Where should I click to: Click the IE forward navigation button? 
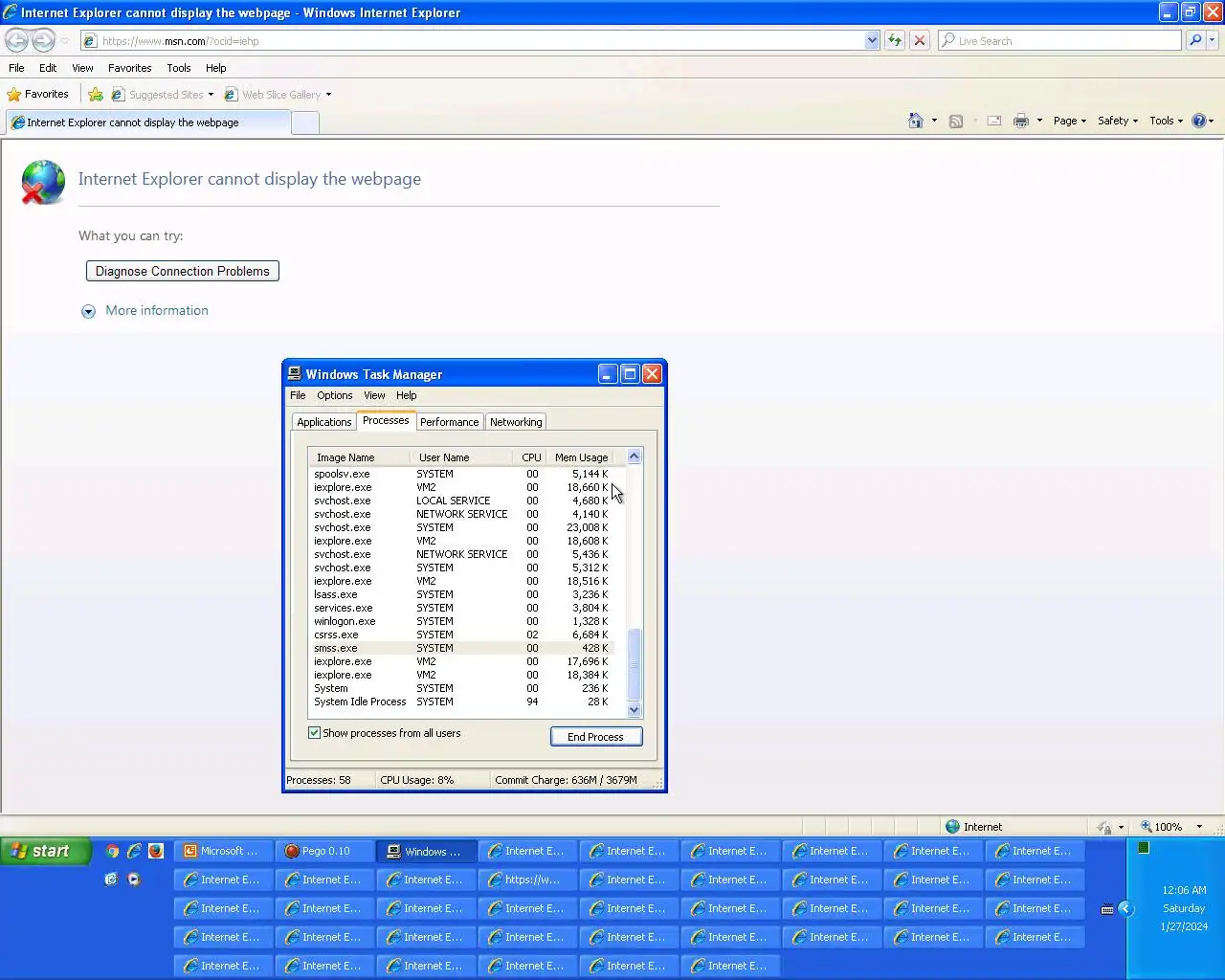43,40
